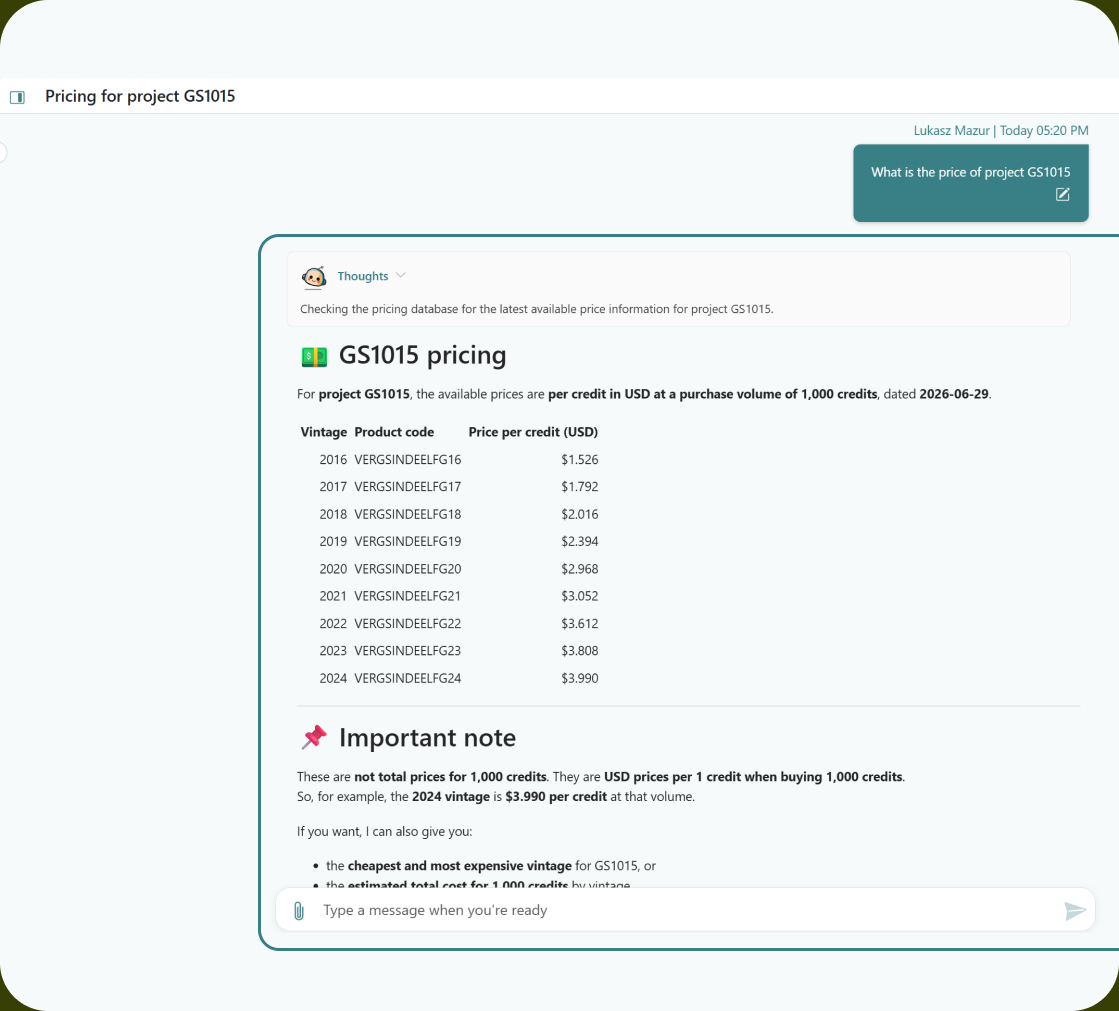Viewport: 1119px width, 1011px height.
Task: Click the If you want, I can also give you line
Action: (x=384, y=831)
